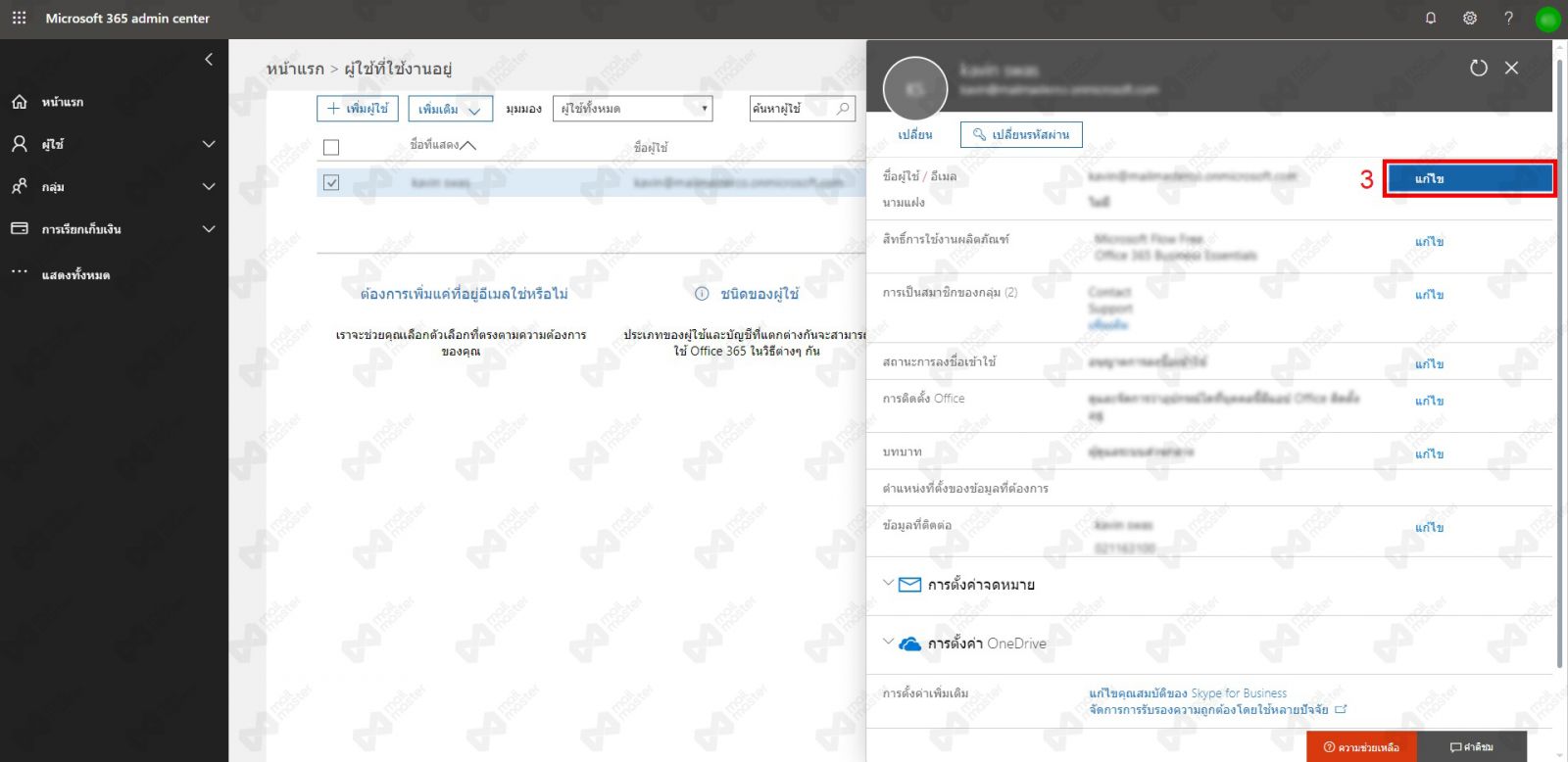Click แก้ไข for บทบาท
This screenshot has height=762, width=1568.
point(1430,454)
